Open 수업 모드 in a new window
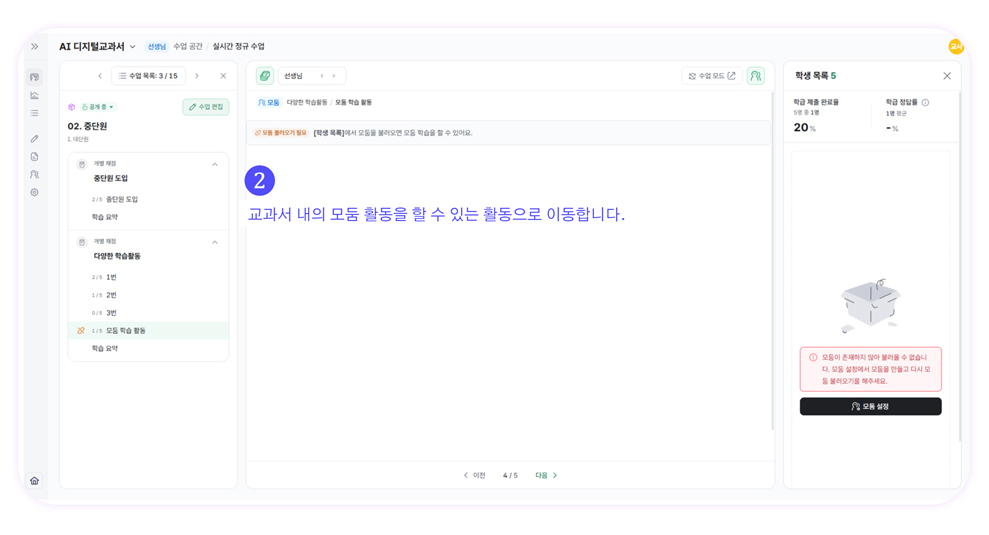The width and height of the screenshot is (989, 535). tap(712, 76)
